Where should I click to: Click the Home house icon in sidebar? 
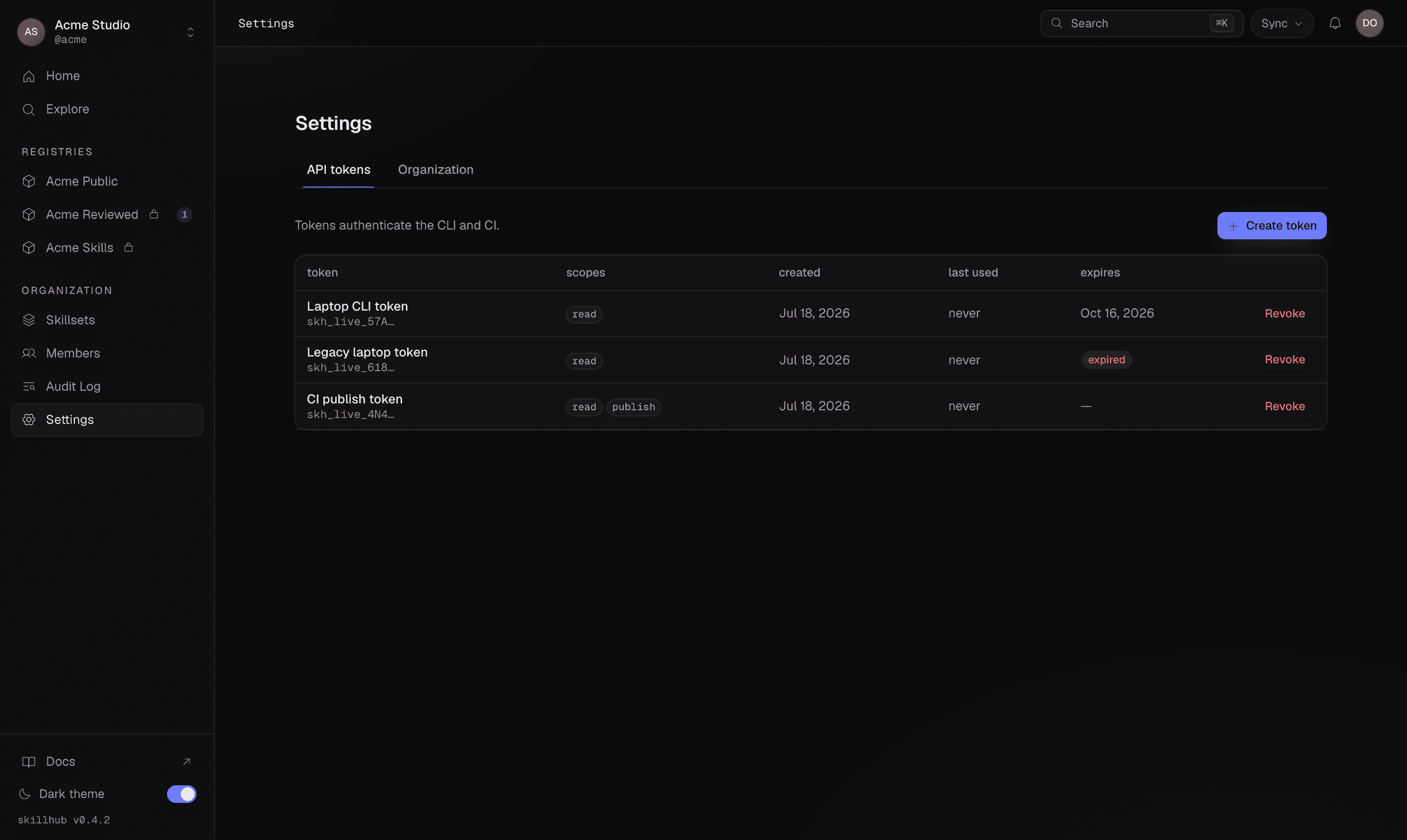click(x=29, y=76)
